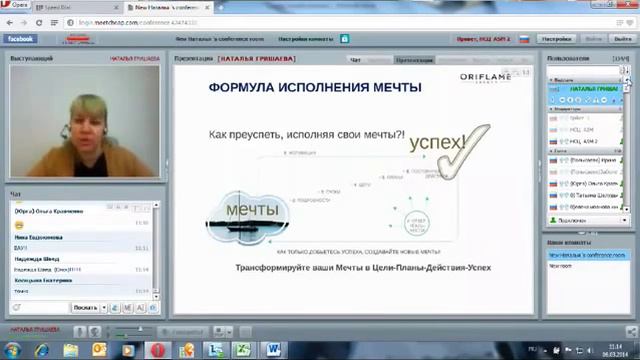Open the Настройки button at top right
Image resolution: width=640 pixels, height=360 pixels.
pyautogui.click(x=556, y=39)
